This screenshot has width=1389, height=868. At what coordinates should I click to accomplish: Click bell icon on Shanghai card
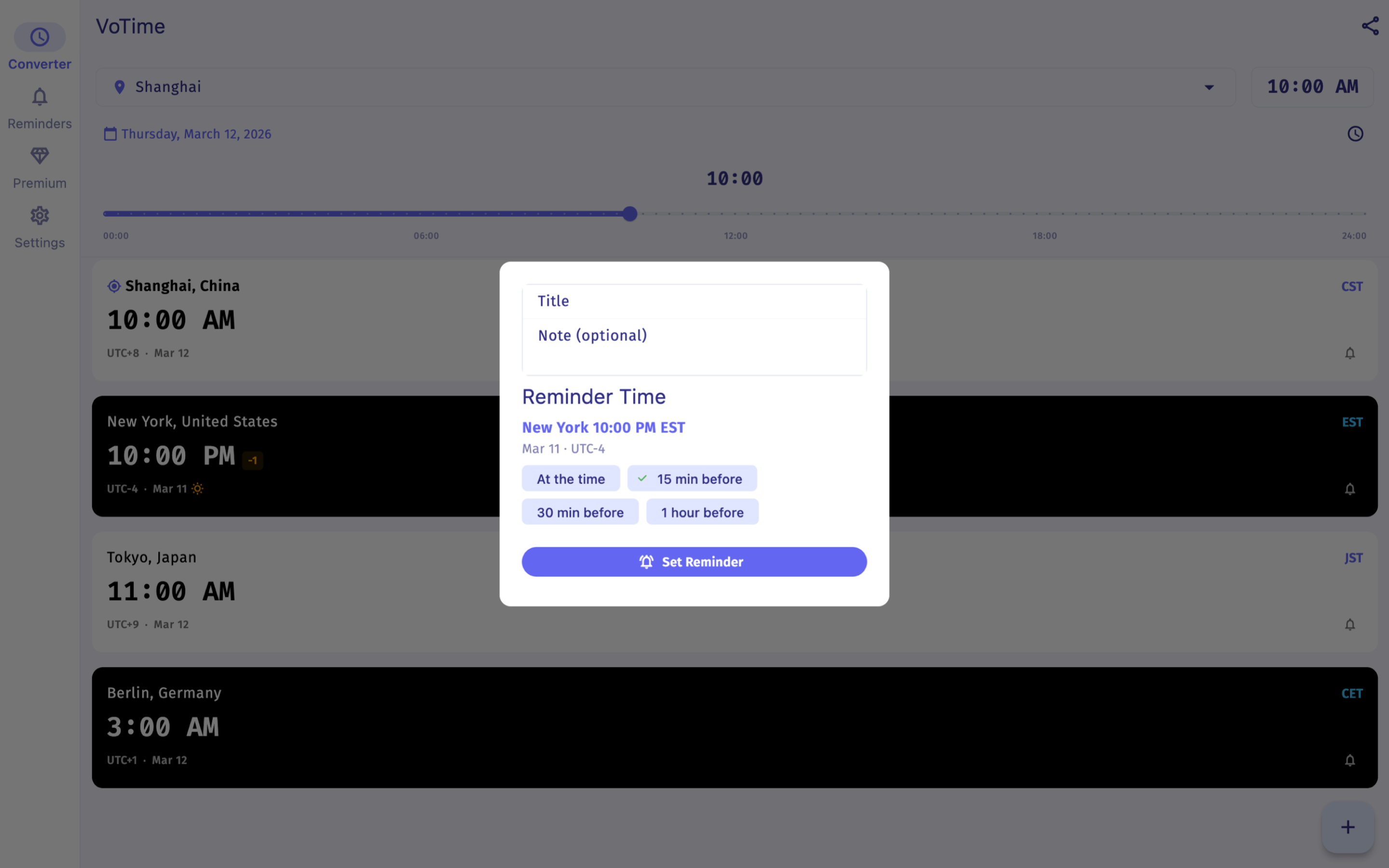[x=1350, y=353]
